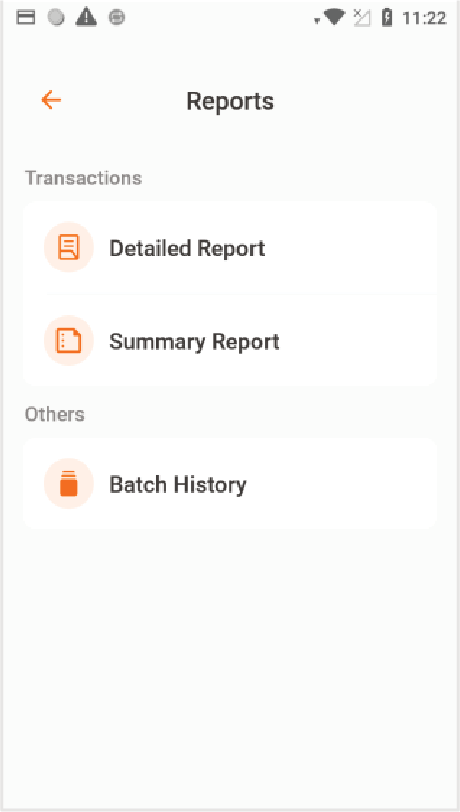Tap the 11:22 clock display
460x812 pixels.
[424, 18]
